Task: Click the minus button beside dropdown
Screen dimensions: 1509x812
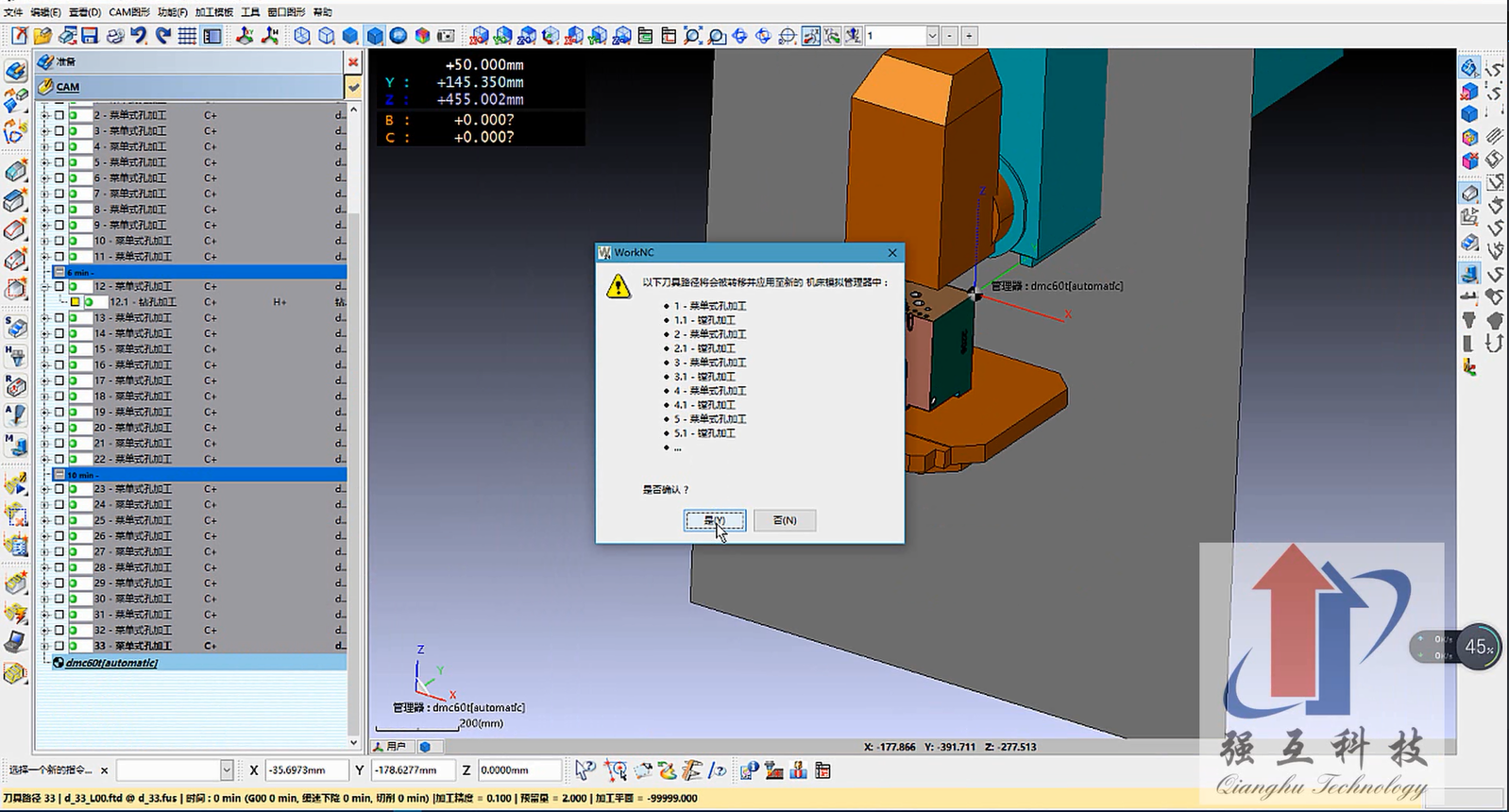Action: tap(950, 36)
